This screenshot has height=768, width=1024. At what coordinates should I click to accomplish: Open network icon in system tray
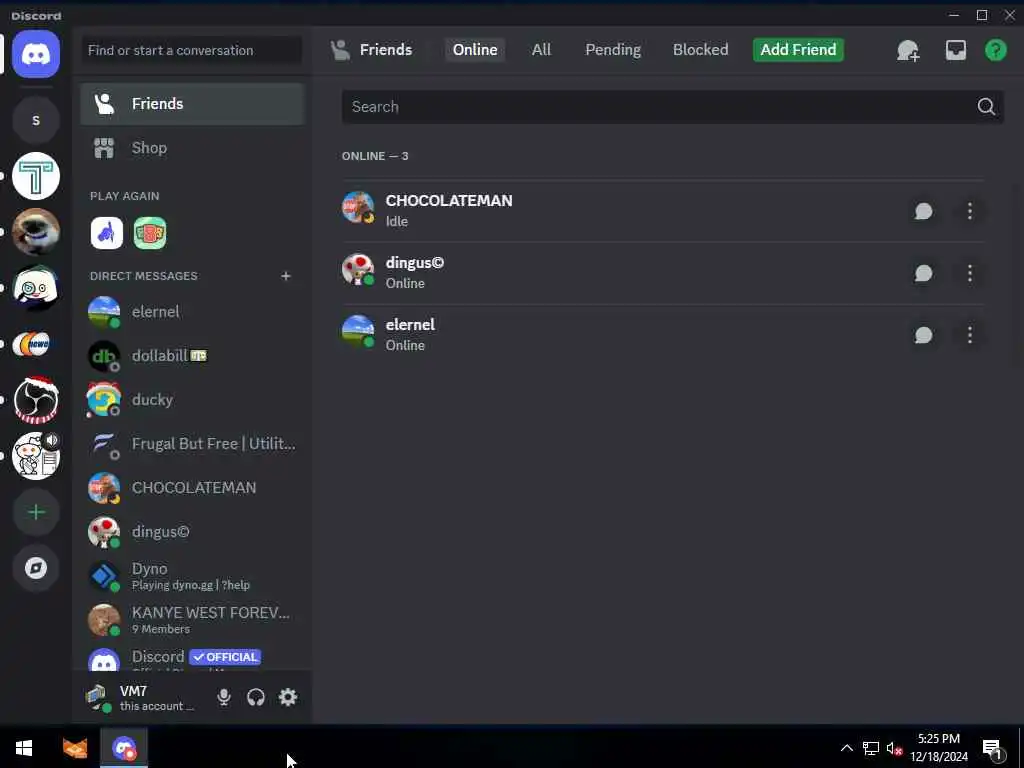871,748
